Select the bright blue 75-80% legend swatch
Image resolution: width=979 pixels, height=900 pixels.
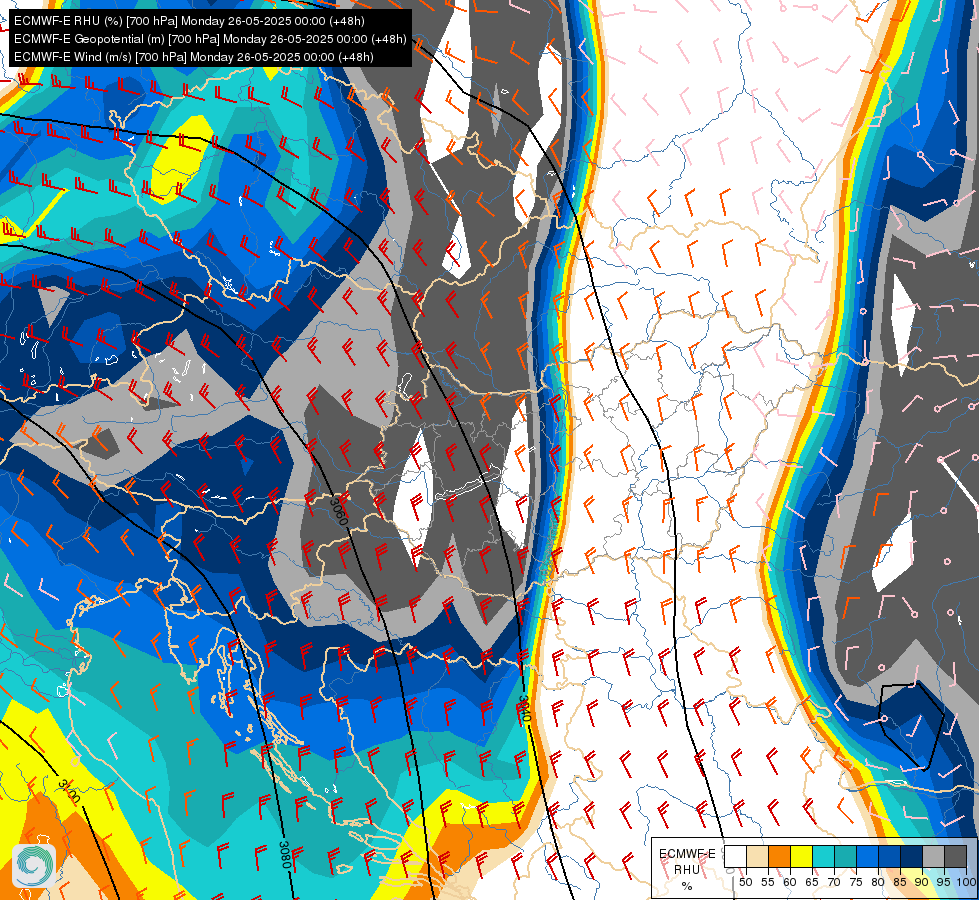tap(868, 856)
